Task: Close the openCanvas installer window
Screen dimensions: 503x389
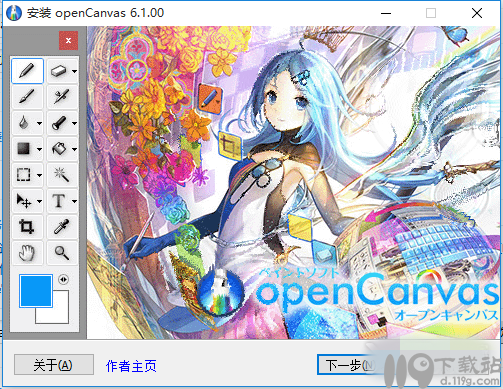Action: point(477,13)
